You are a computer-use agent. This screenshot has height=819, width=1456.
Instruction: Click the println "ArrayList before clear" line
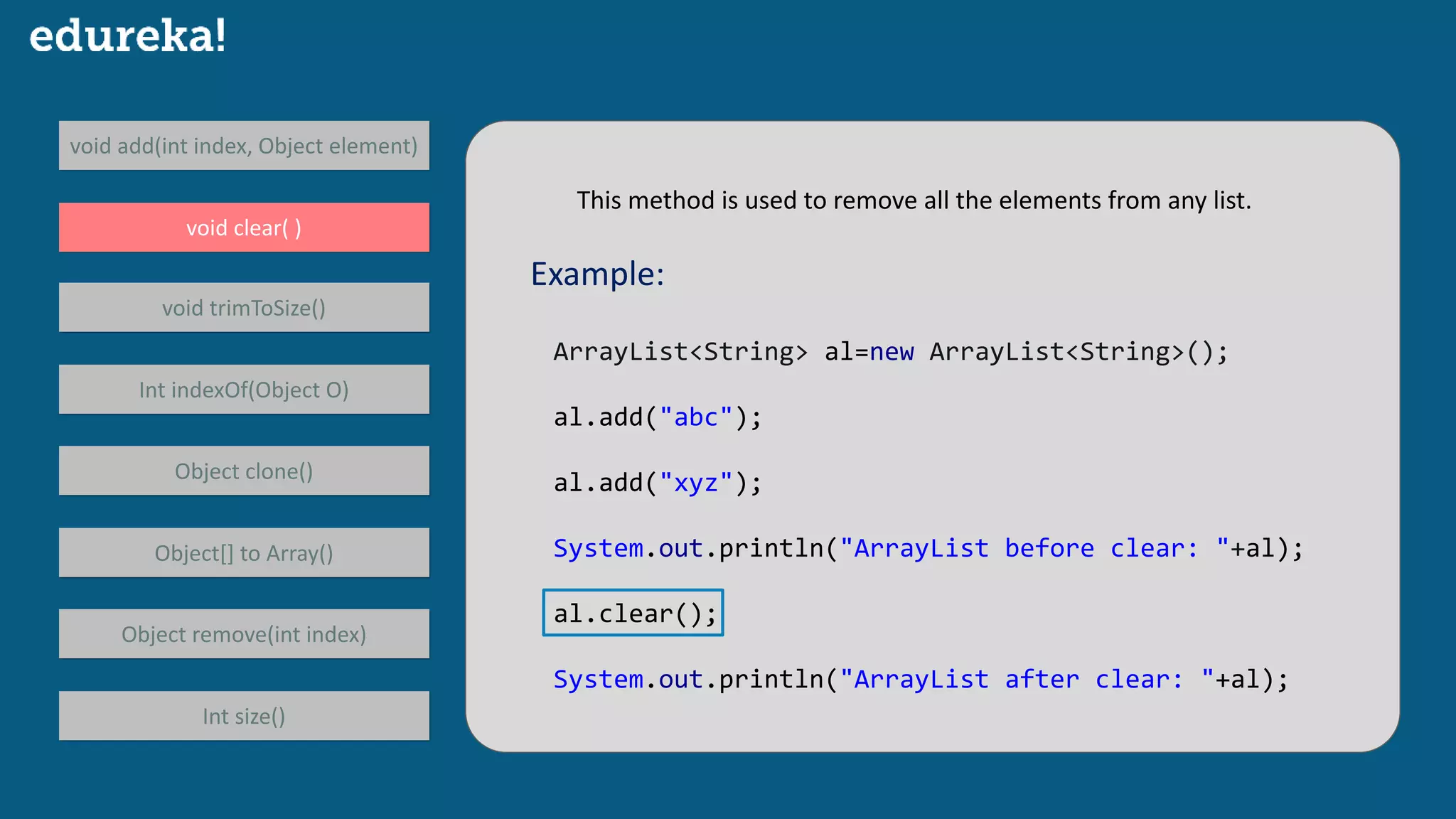click(x=928, y=548)
